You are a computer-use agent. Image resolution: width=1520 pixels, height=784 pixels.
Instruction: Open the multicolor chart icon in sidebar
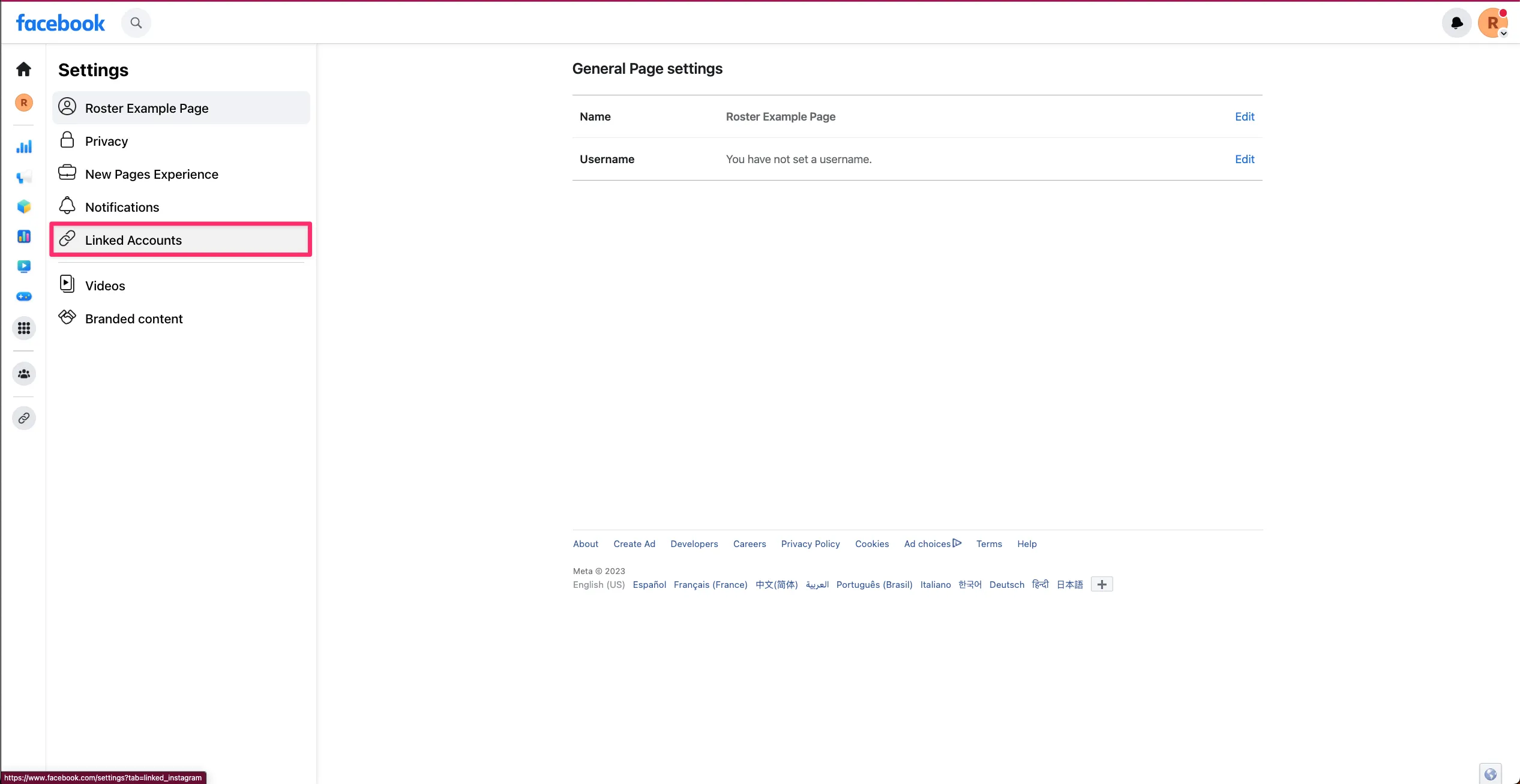(x=24, y=236)
